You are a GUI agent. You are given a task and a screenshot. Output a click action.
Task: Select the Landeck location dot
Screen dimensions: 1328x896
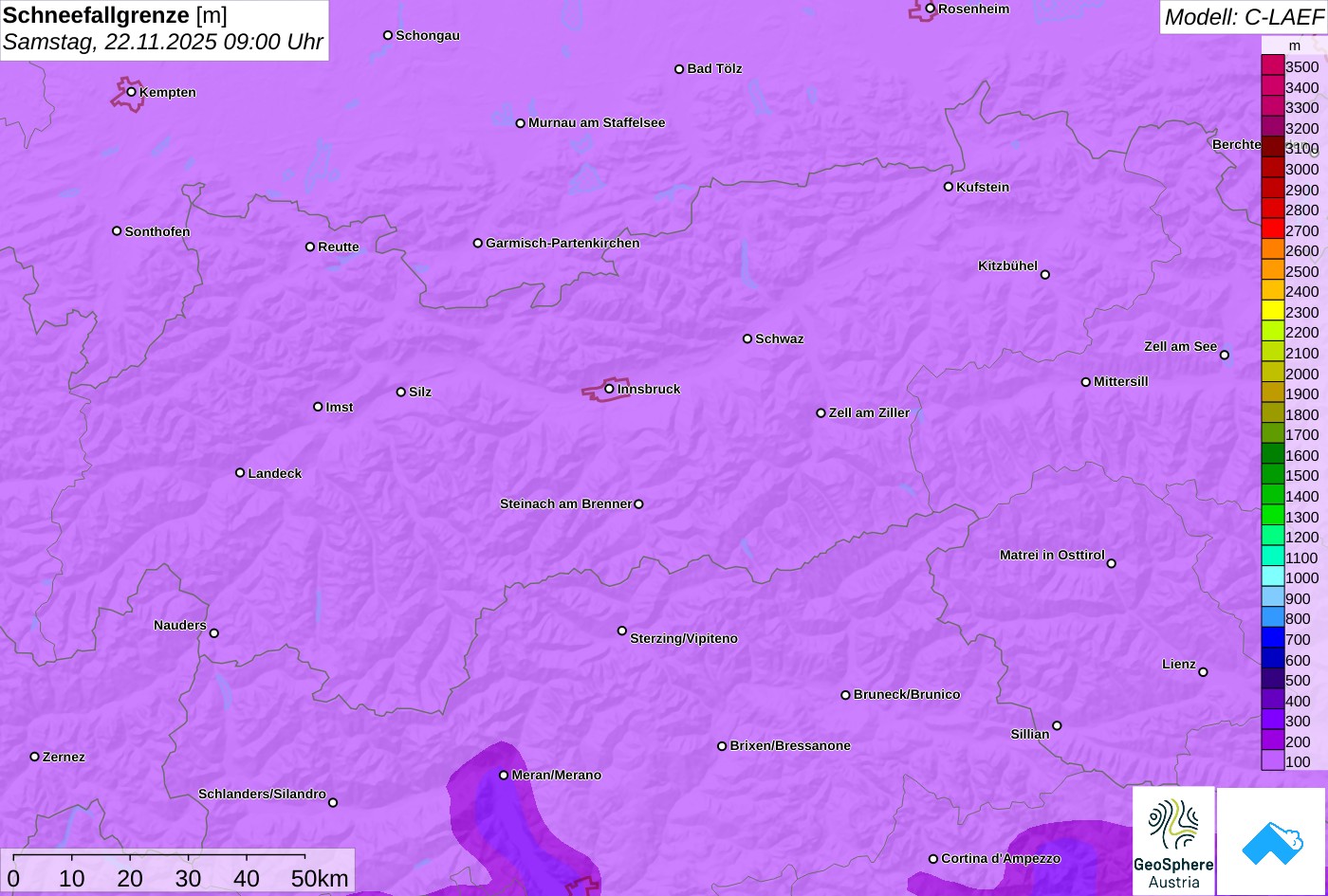click(240, 473)
